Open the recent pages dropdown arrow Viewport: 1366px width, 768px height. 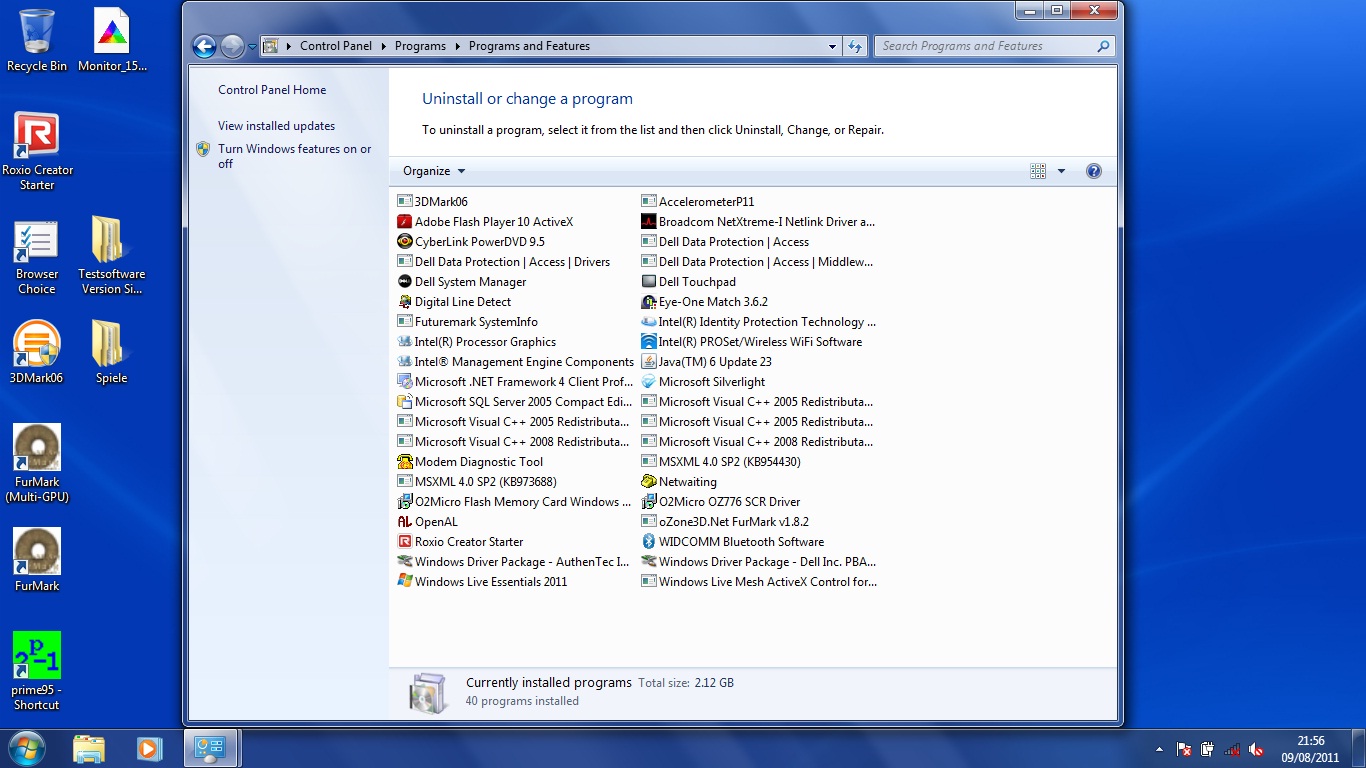pos(252,46)
